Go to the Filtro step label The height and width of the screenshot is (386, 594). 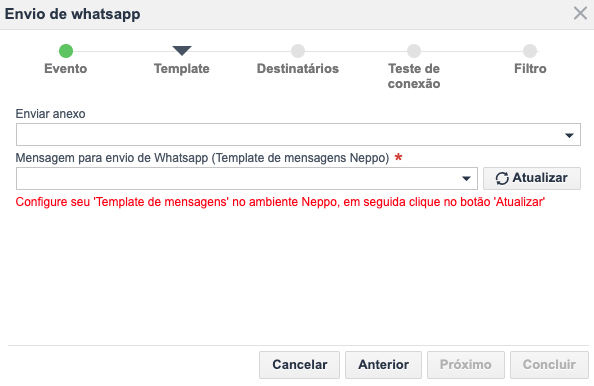[x=530, y=69]
